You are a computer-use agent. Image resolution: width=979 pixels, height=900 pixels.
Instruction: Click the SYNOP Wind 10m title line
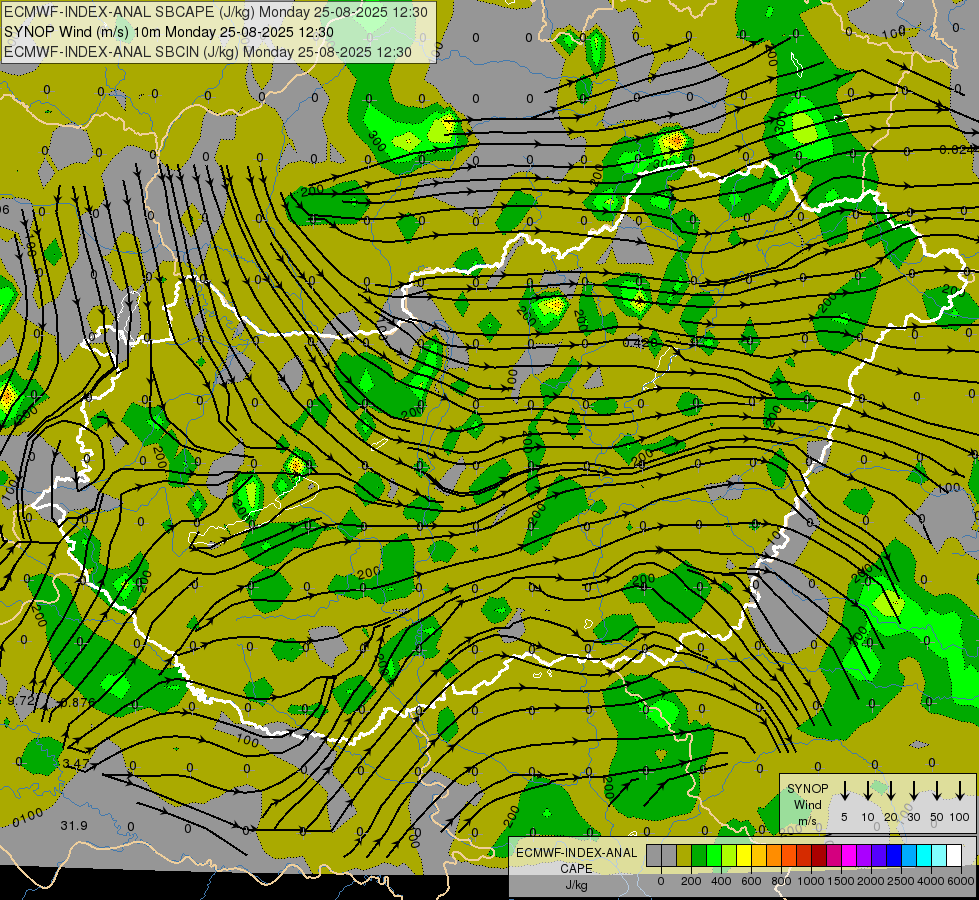coord(169,32)
